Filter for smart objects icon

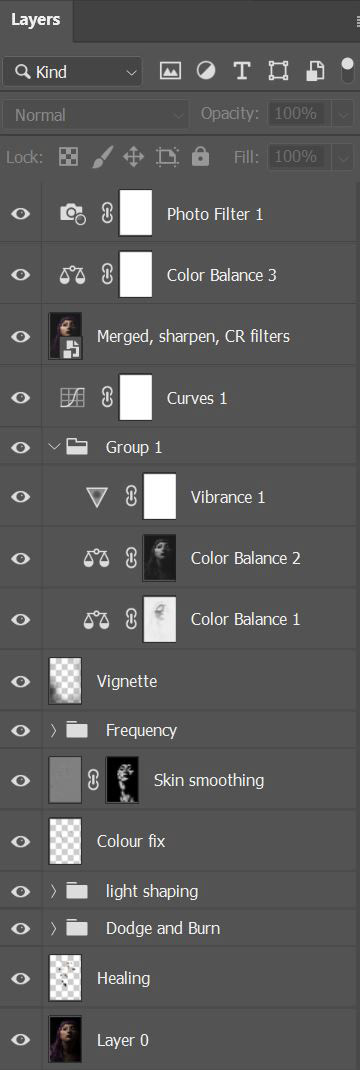pos(314,70)
